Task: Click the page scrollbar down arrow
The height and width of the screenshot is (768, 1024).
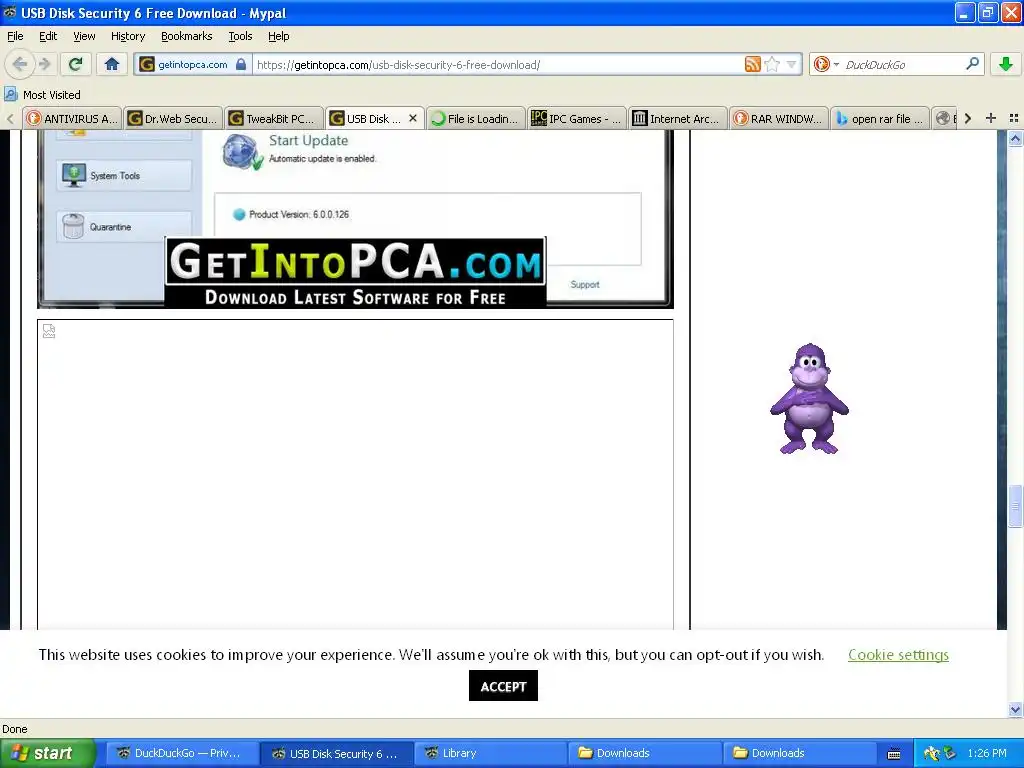Action: click(1015, 709)
